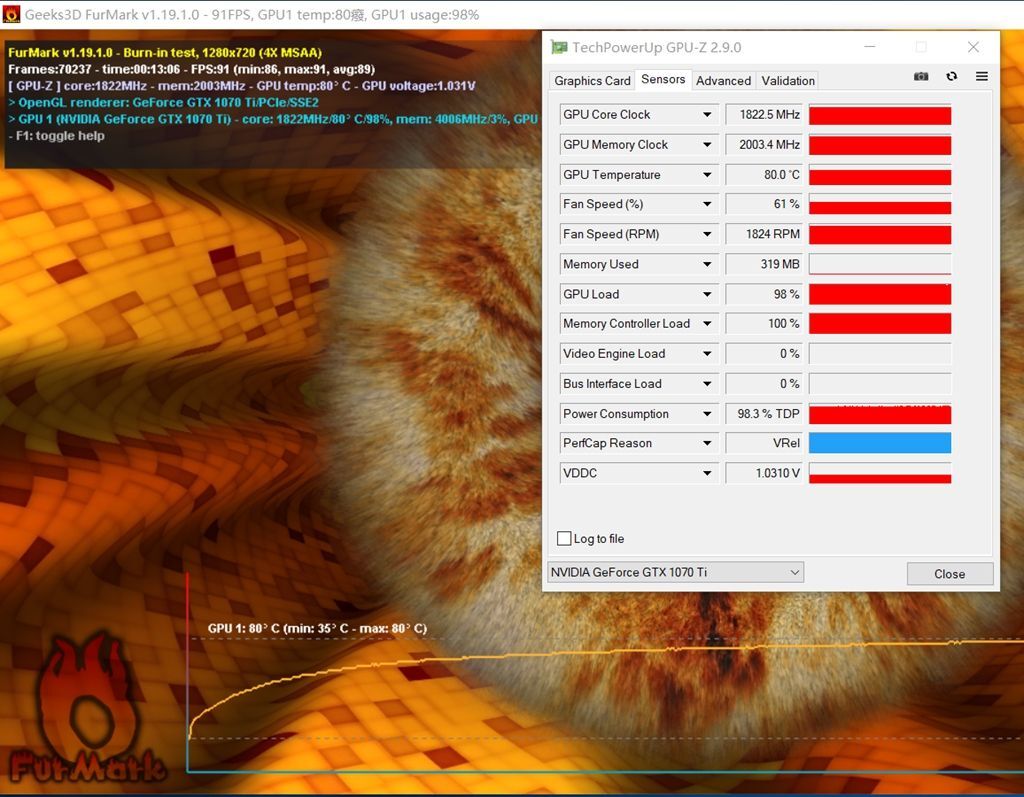Click the GPU Temperature history graph
Screen dimensions: 1024x797
(880, 175)
